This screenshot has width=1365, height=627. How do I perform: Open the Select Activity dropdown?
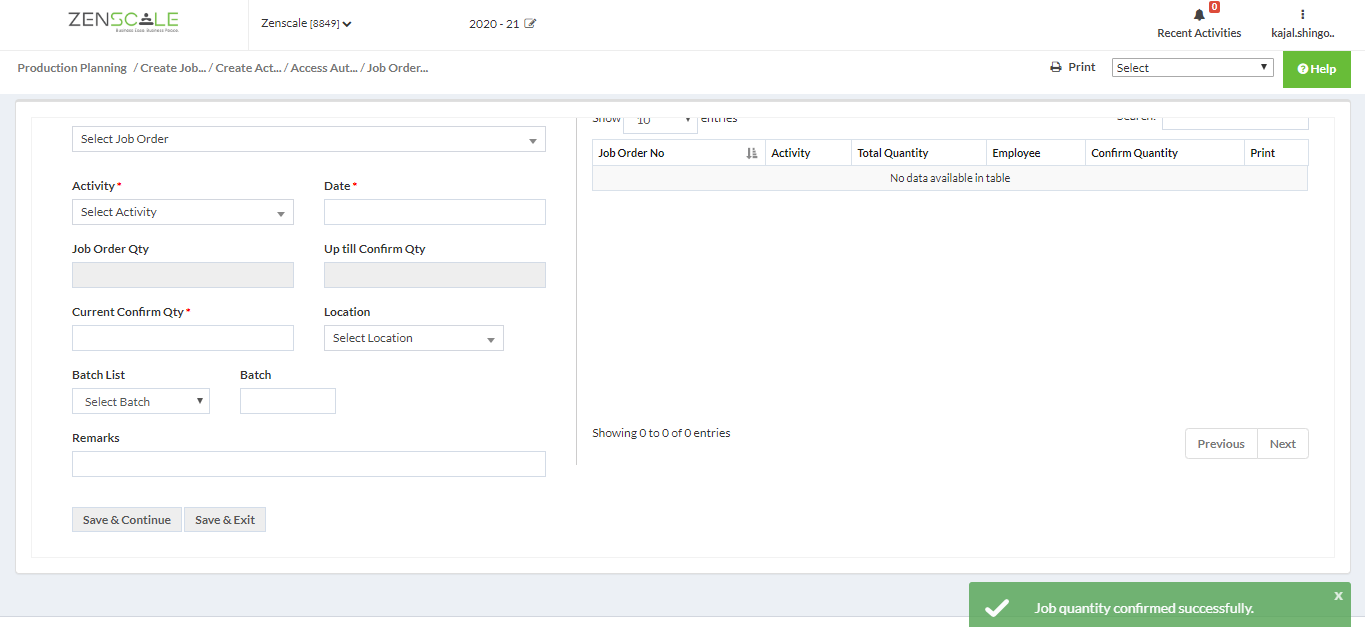coord(183,212)
